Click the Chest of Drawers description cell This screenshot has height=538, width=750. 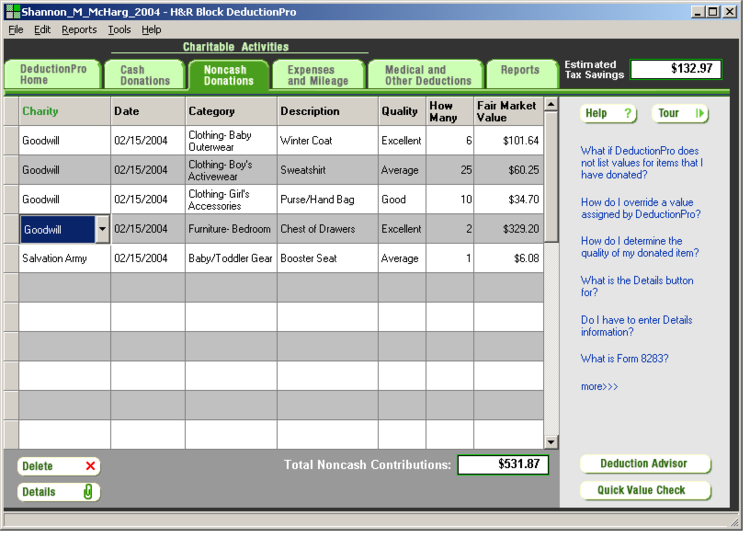328,229
